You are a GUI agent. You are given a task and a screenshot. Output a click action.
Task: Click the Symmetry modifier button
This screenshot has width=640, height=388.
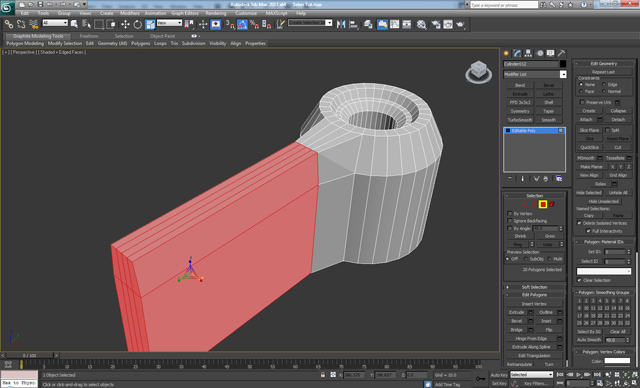(520, 111)
